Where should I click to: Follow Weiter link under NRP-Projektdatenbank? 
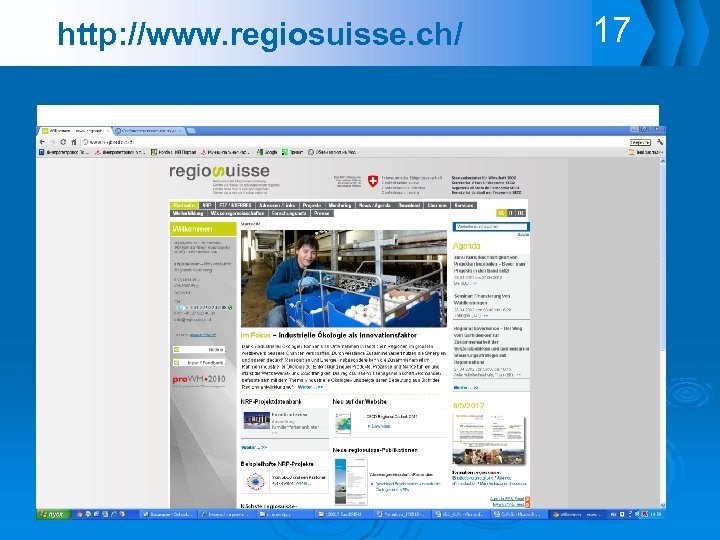point(254,447)
